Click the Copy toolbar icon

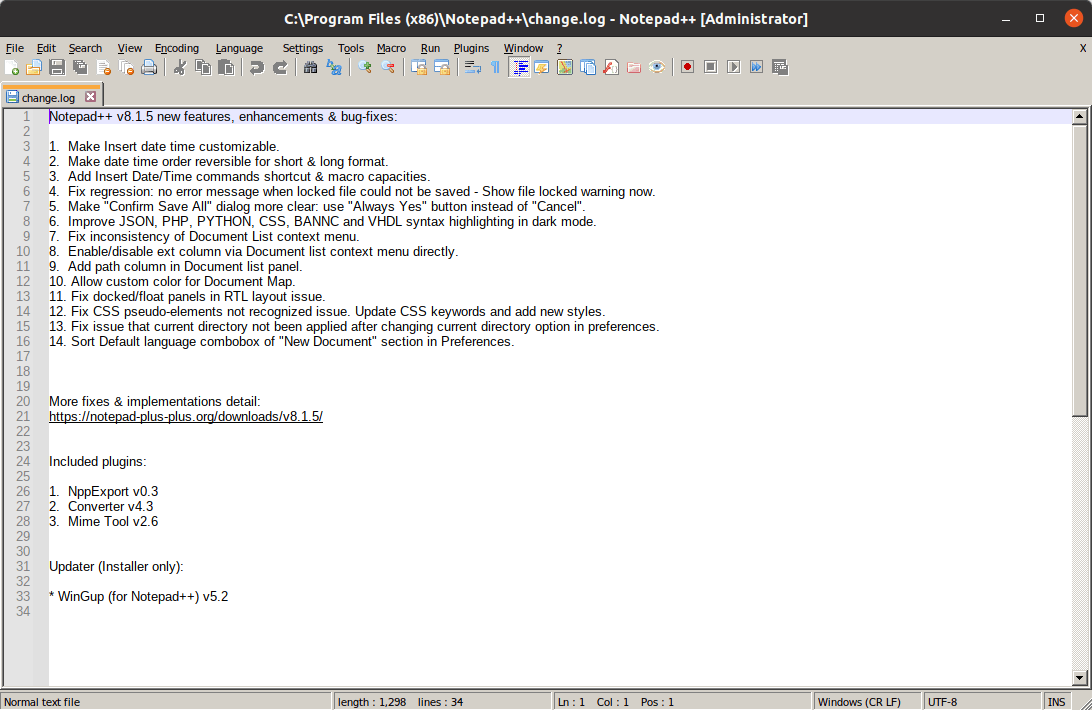[203, 68]
